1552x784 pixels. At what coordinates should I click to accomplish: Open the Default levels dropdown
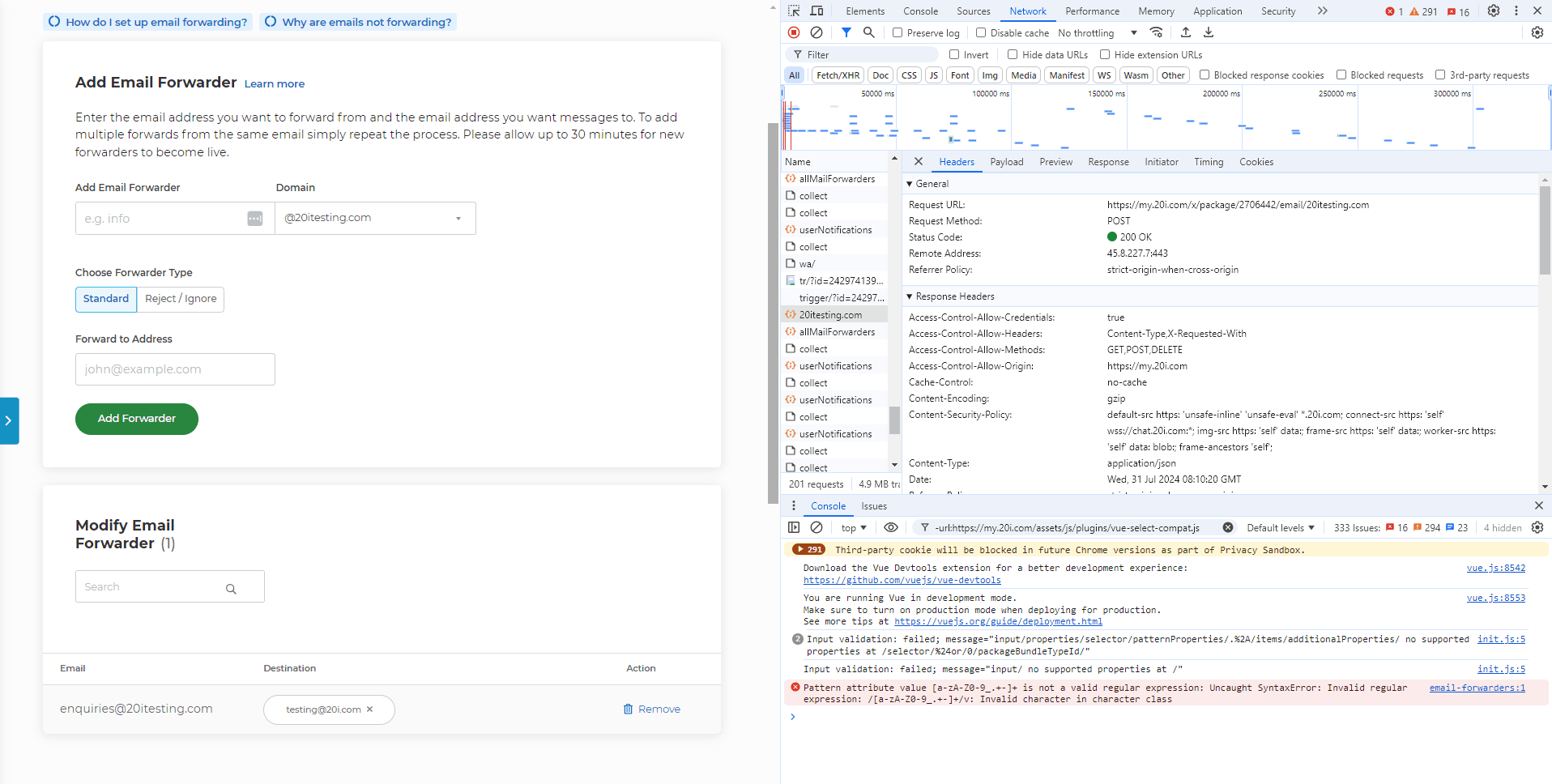pos(1281,528)
